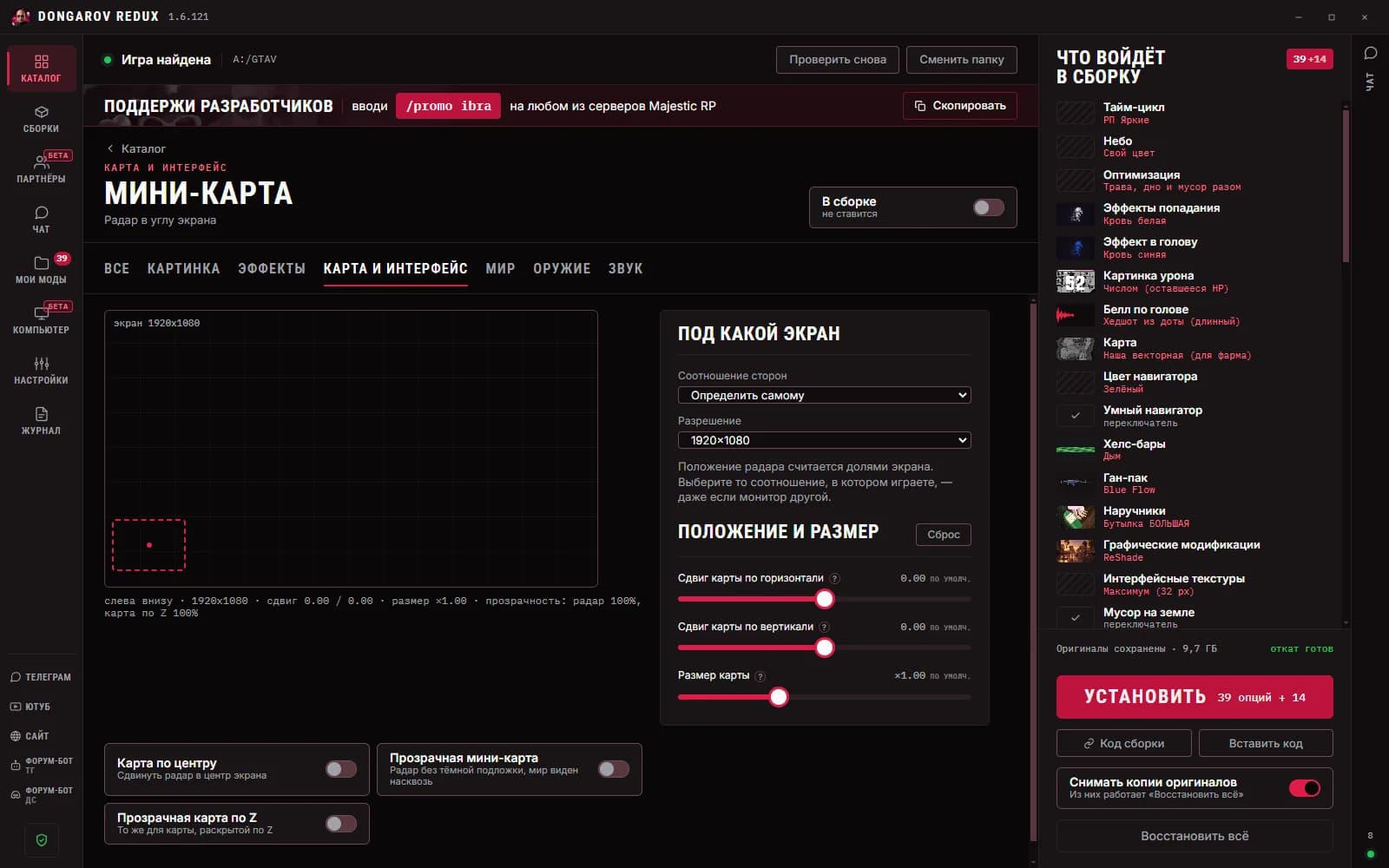This screenshot has width=1389, height=868.
Task: Open the Чат section in left sidebar
Action: (x=41, y=220)
